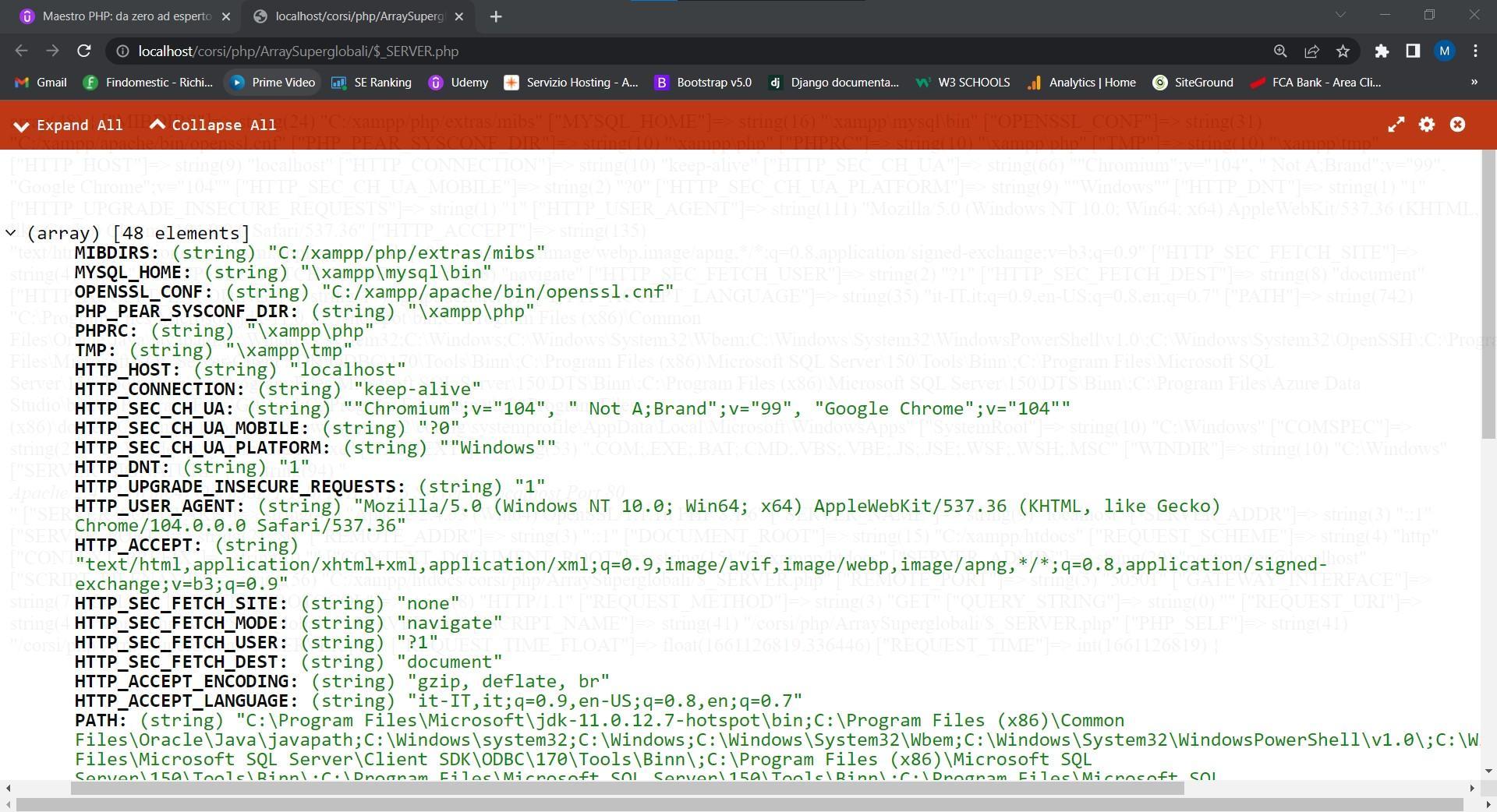Open Servizio Hosting bookmark

point(572,83)
